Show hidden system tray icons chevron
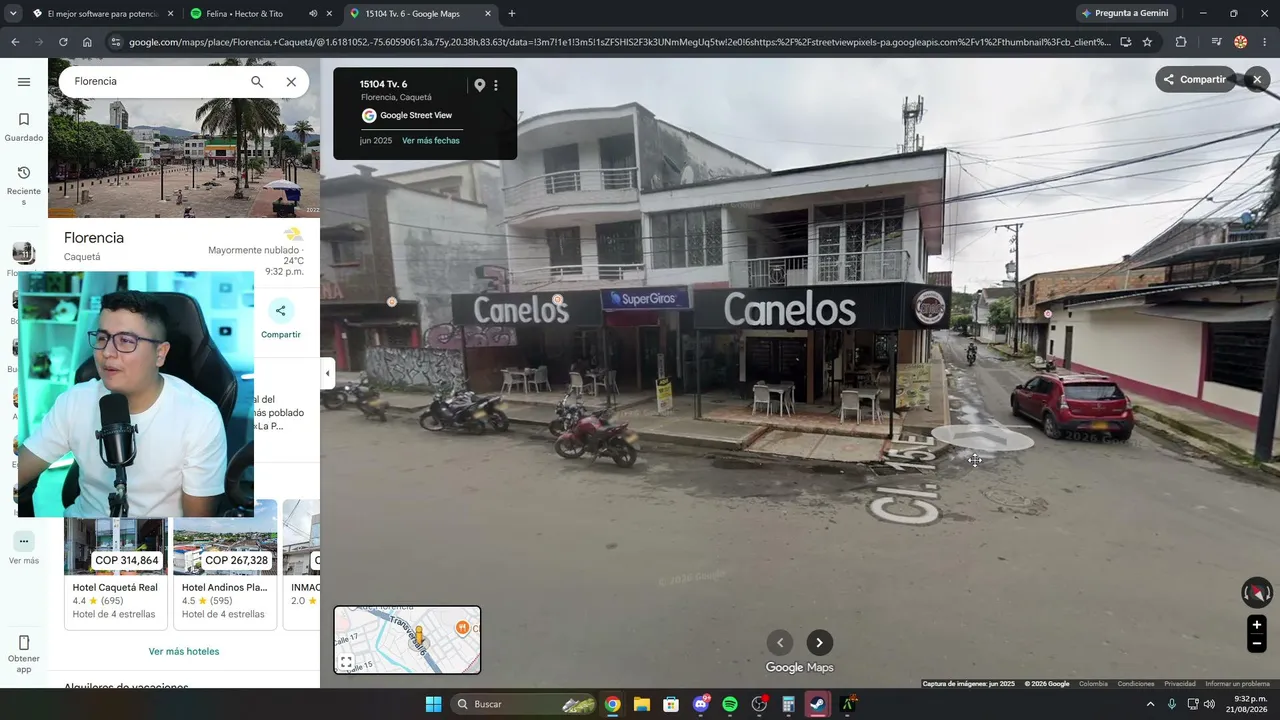 point(1150,704)
